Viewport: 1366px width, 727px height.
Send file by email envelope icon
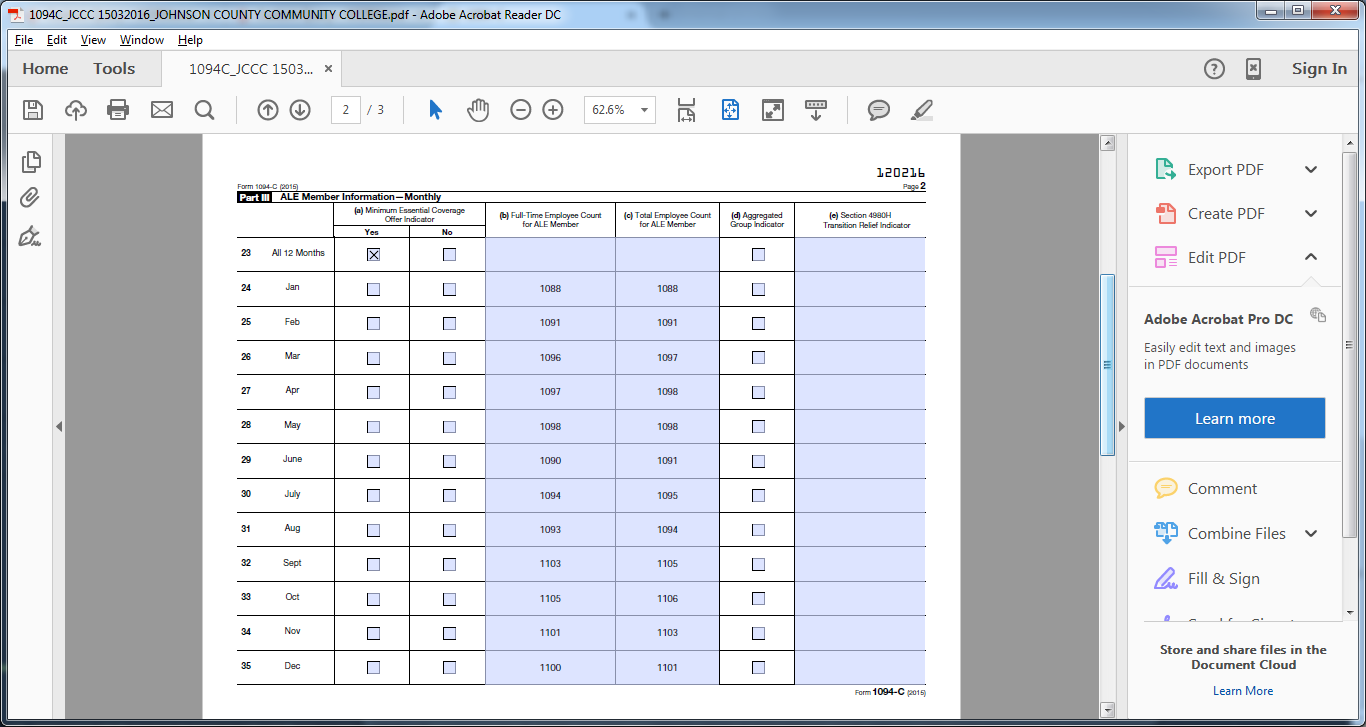(162, 110)
